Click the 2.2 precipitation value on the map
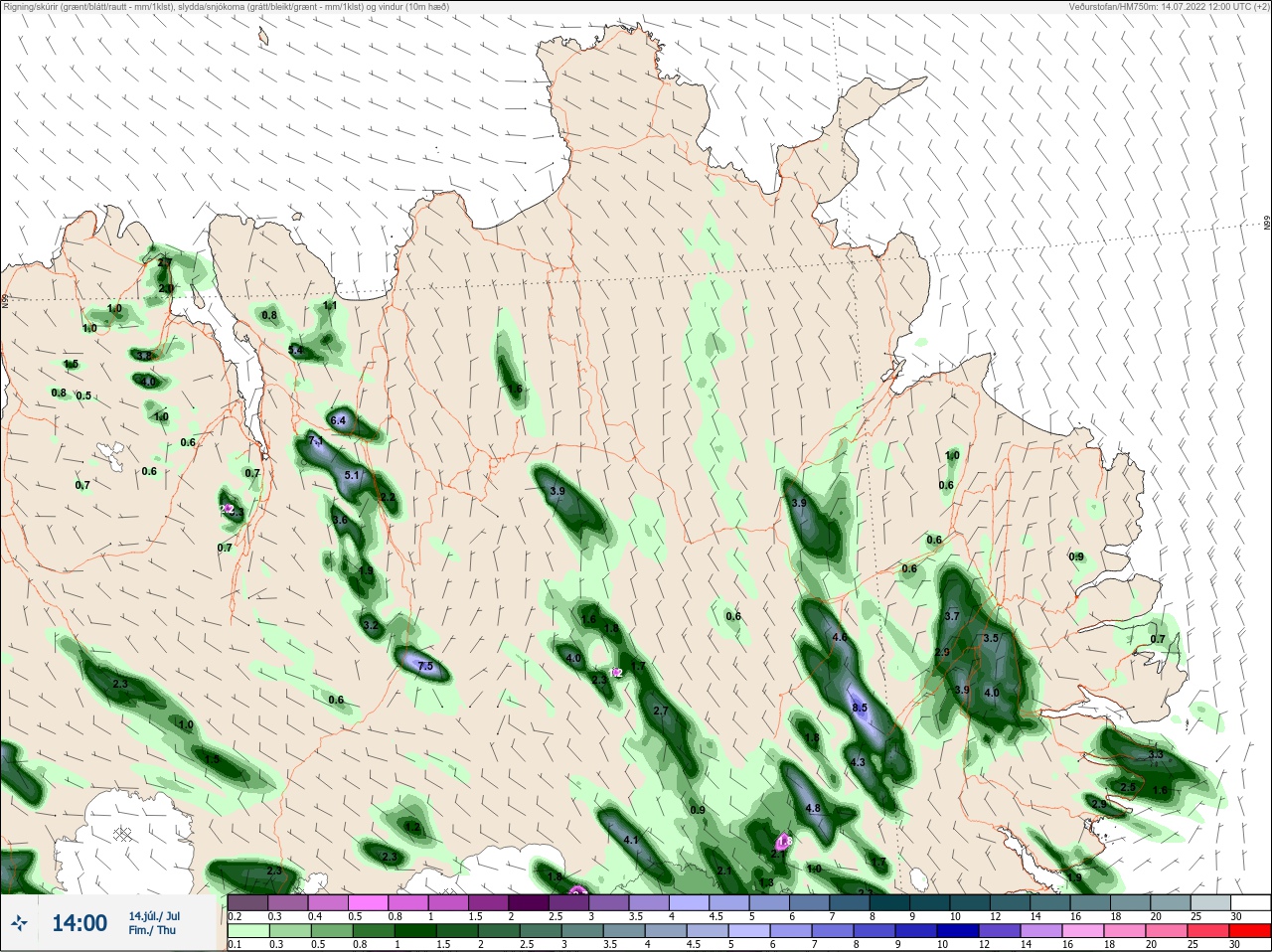1272x952 pixels. 388,498
